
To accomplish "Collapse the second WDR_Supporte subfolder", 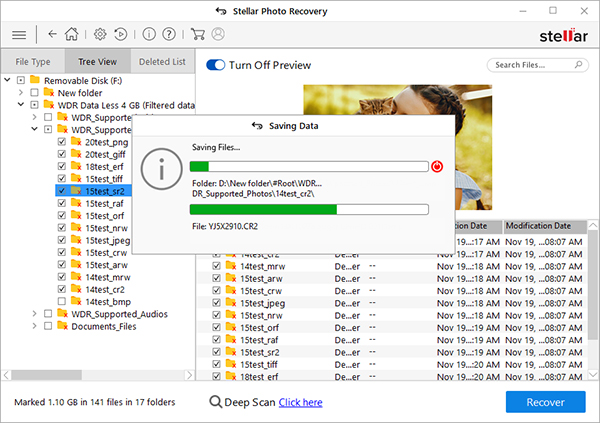I will pyautogui.click(x=35, y=129).
